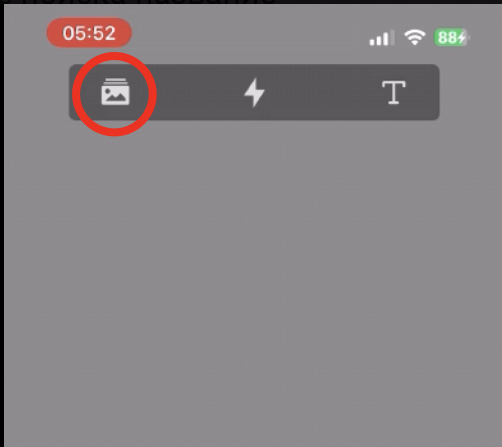Add text with the T icon
The image size is (502, 447).
pyautogui.click(x=394, y=92)
